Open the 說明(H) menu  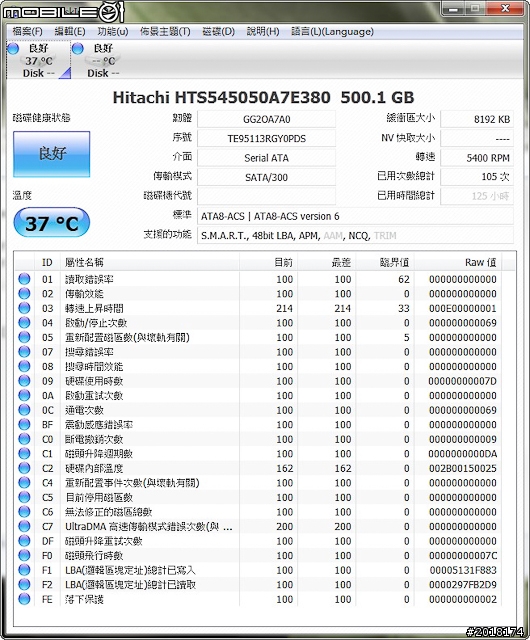[x=263, y=31]
